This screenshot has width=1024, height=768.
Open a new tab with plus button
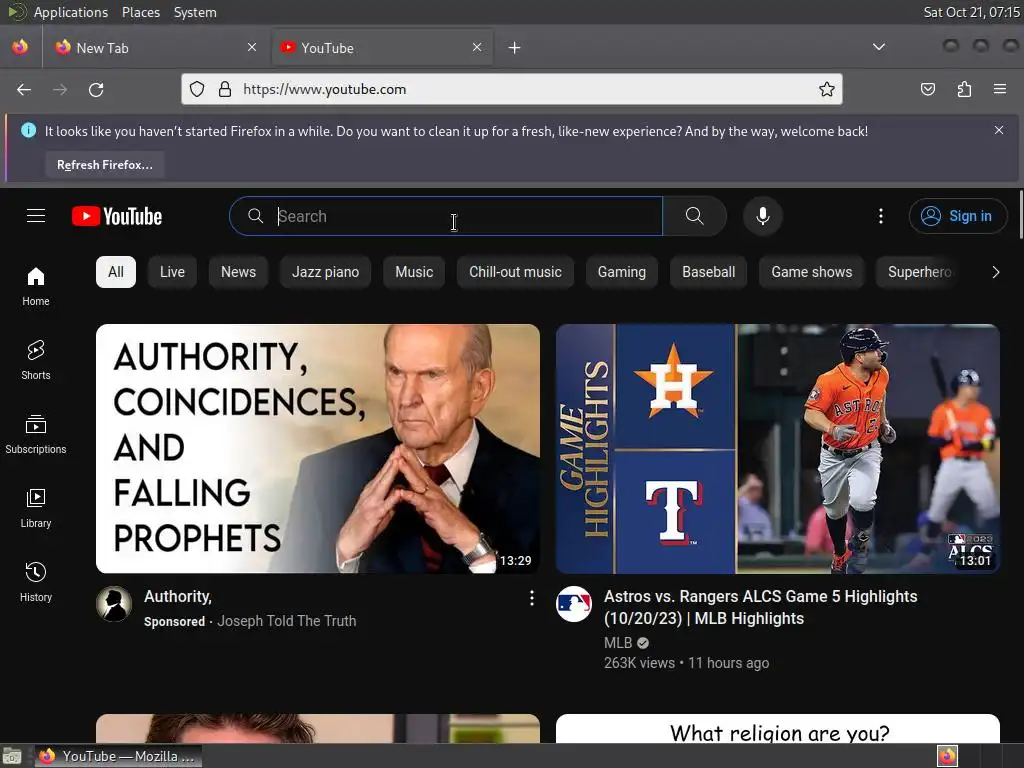tap(515, 48)
